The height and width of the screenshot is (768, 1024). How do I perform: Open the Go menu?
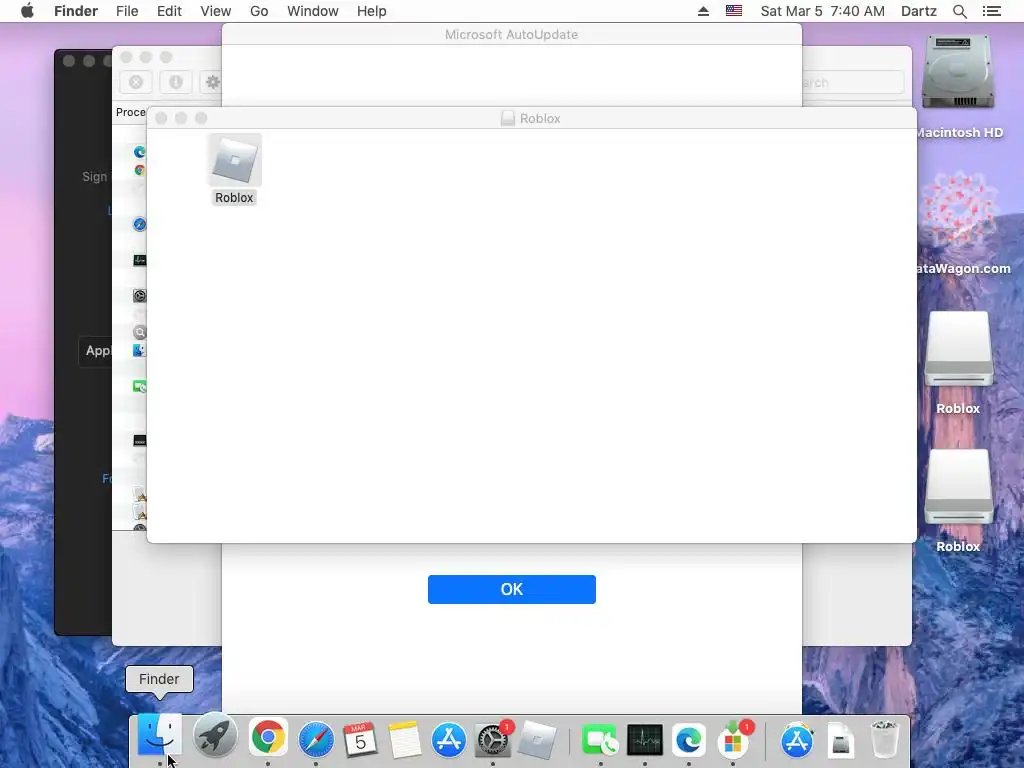259,11
